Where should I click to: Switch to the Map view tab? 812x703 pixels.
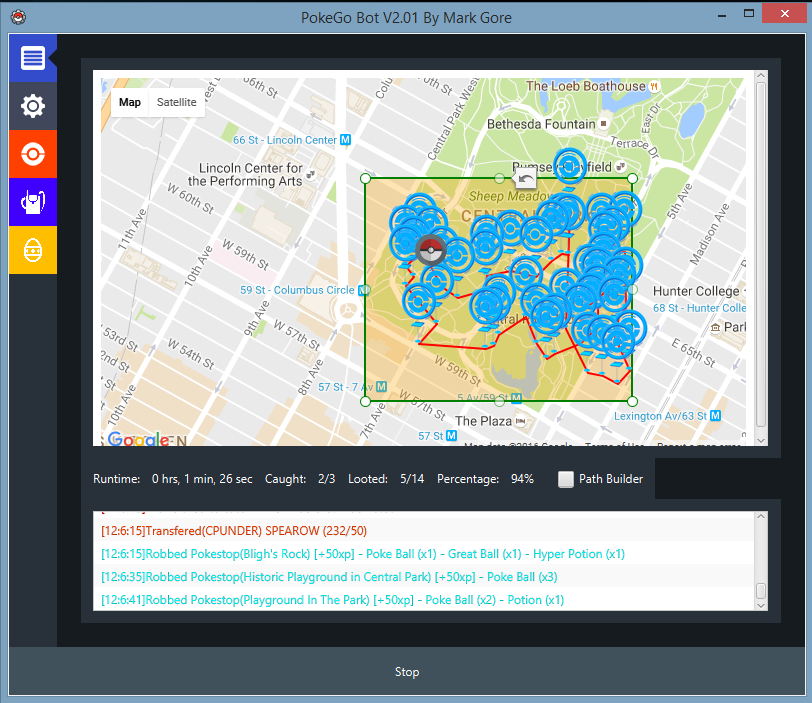tap(129, 102)
